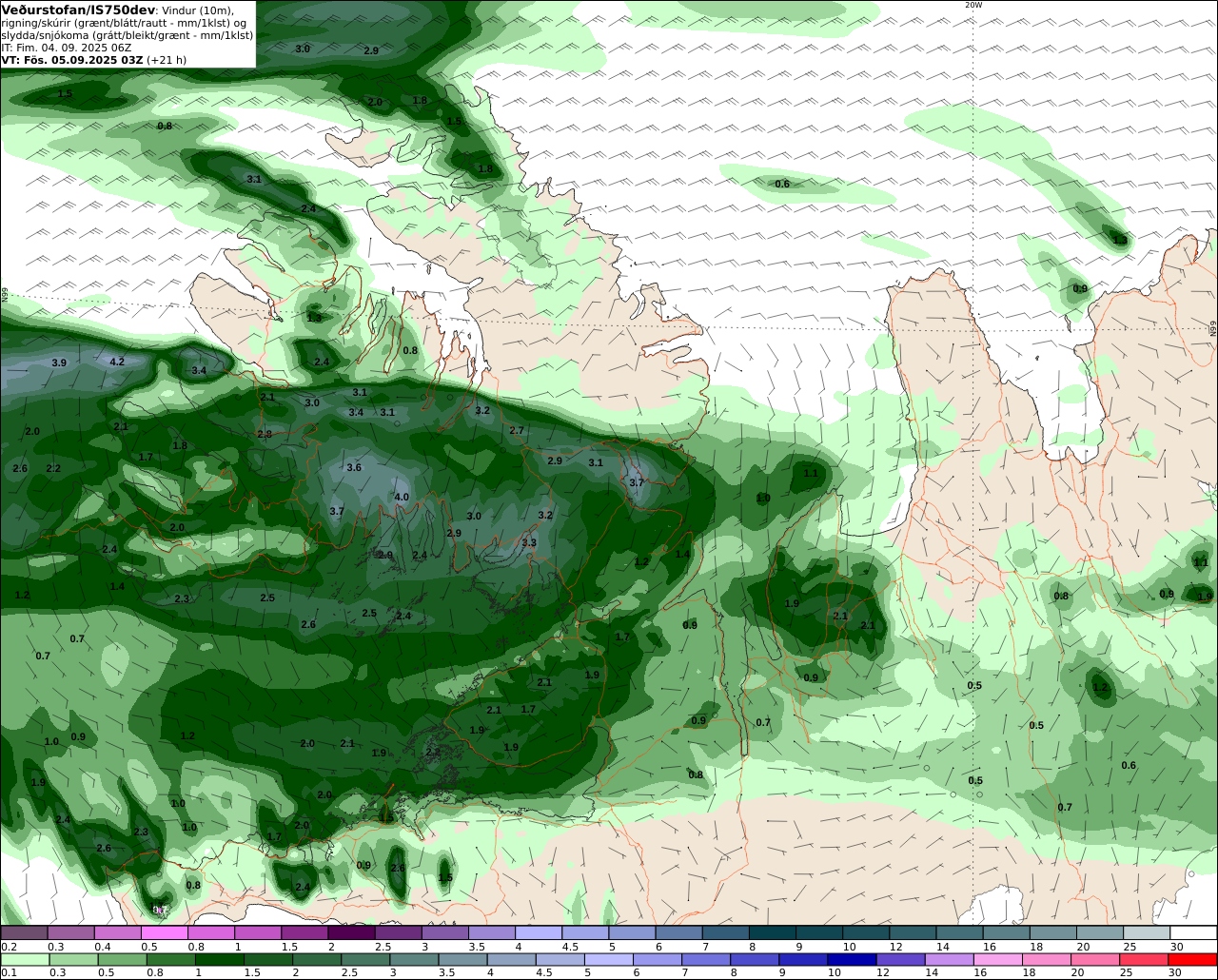Click the lower rain legend lightest green swatch 0.1
1218x980 pixels.
26,959
